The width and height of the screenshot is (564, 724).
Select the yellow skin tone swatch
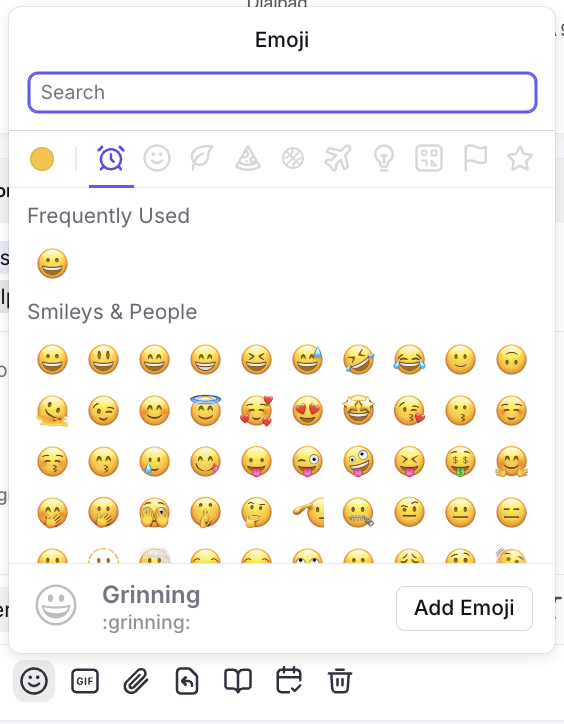pos(42,159)
